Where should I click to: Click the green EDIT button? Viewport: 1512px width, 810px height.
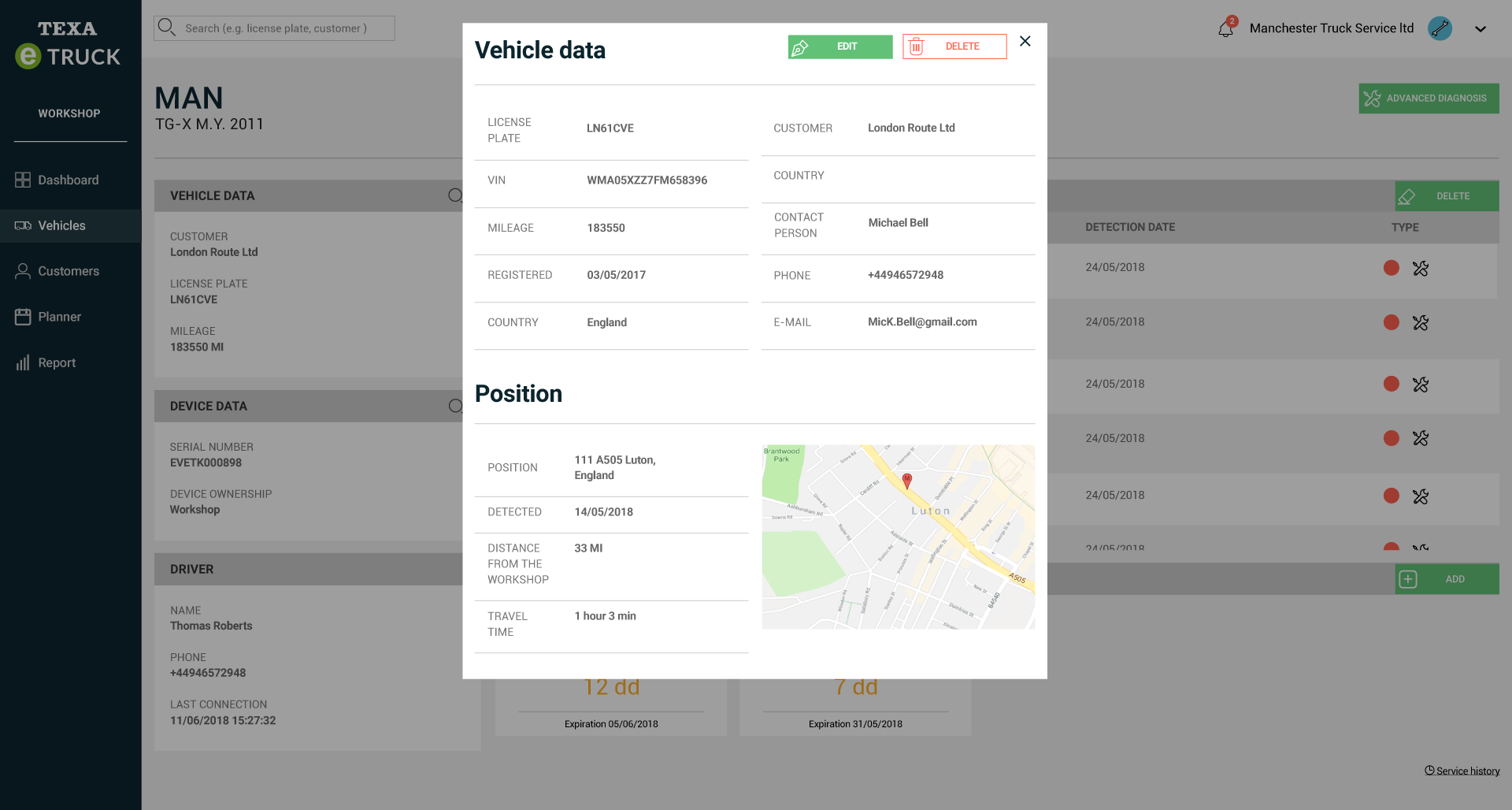click(x=840, y=46)
